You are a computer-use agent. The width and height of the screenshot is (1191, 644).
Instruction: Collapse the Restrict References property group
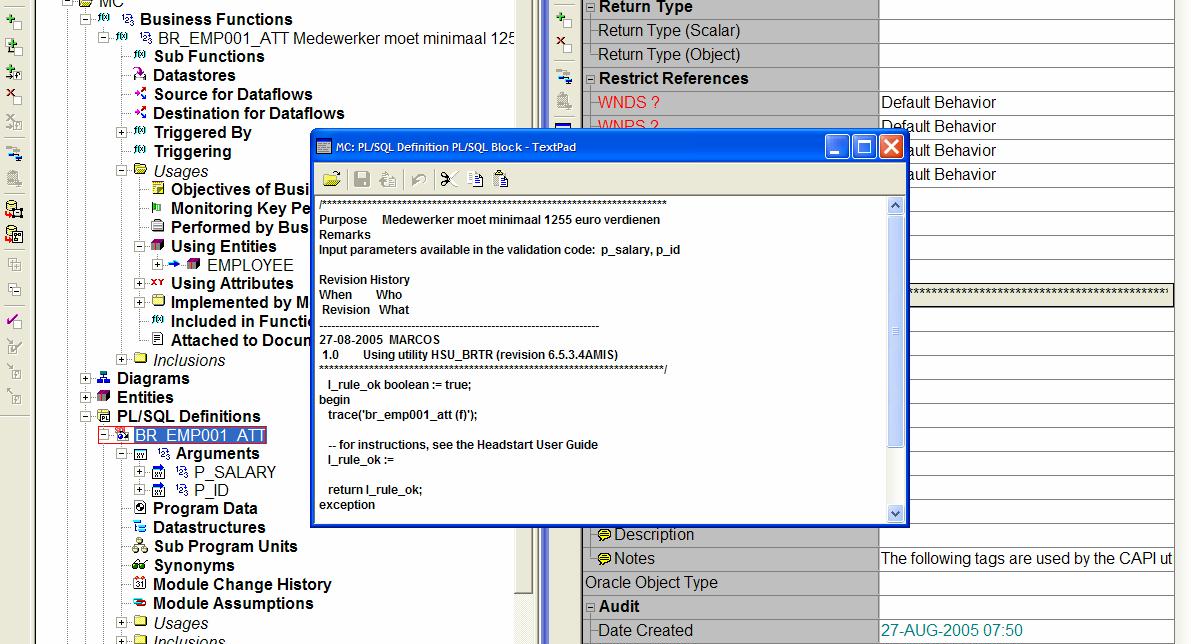pos(590,79)
